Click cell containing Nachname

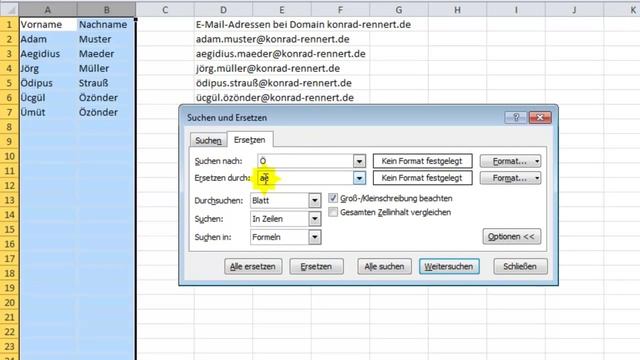(106, 24)
